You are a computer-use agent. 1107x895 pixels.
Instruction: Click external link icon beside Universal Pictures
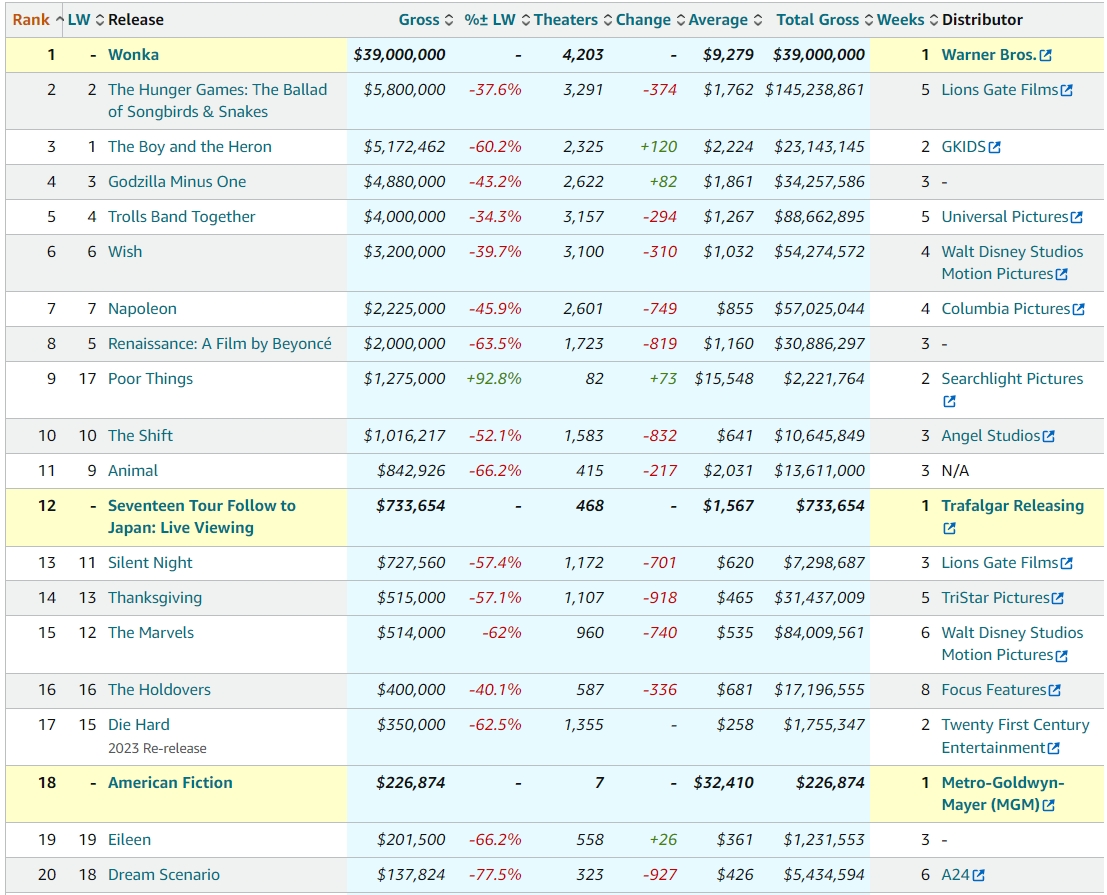click(1077, 217)
